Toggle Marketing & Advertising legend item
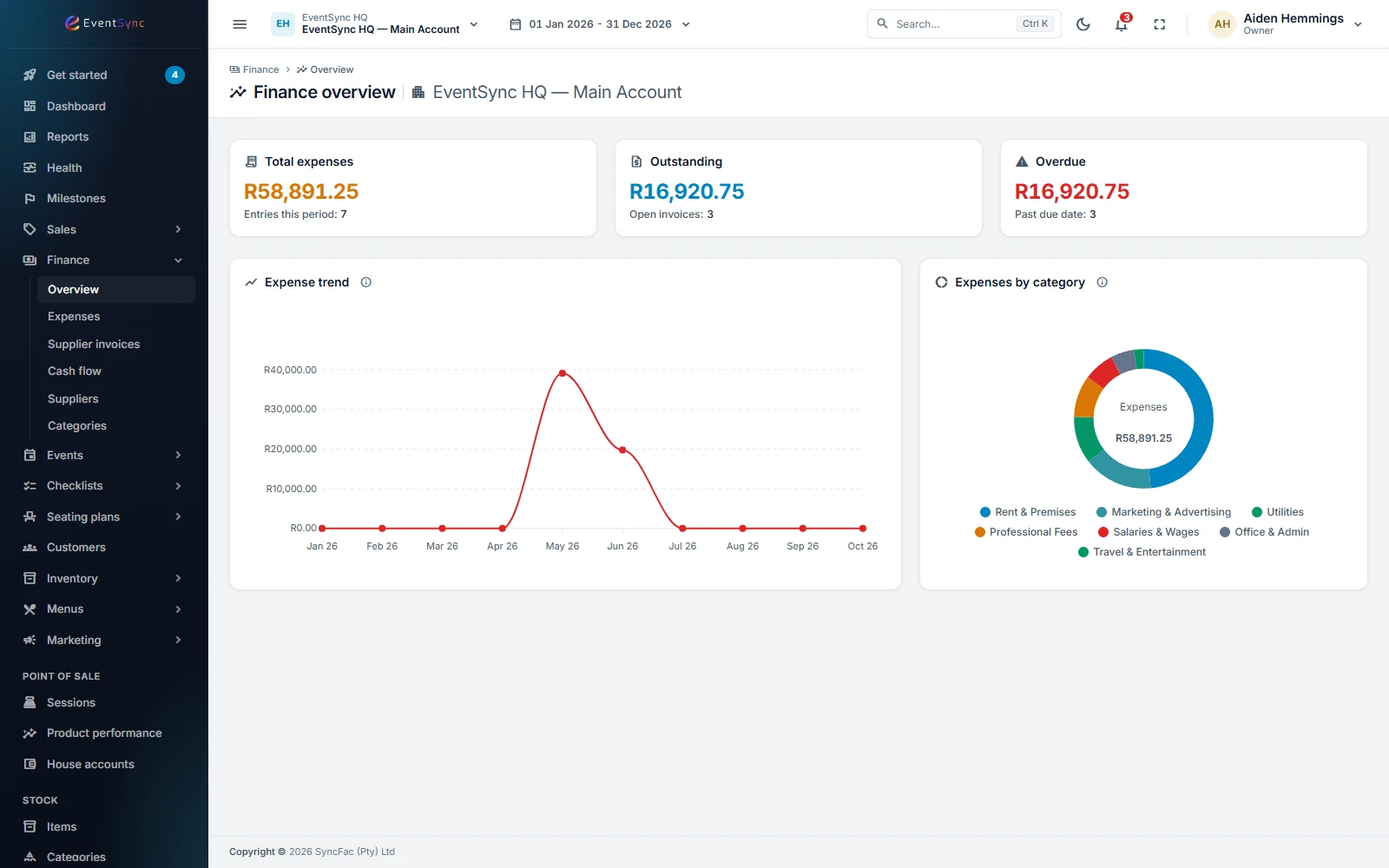The image size is (1389, 868). click(x=1163, y=512)
